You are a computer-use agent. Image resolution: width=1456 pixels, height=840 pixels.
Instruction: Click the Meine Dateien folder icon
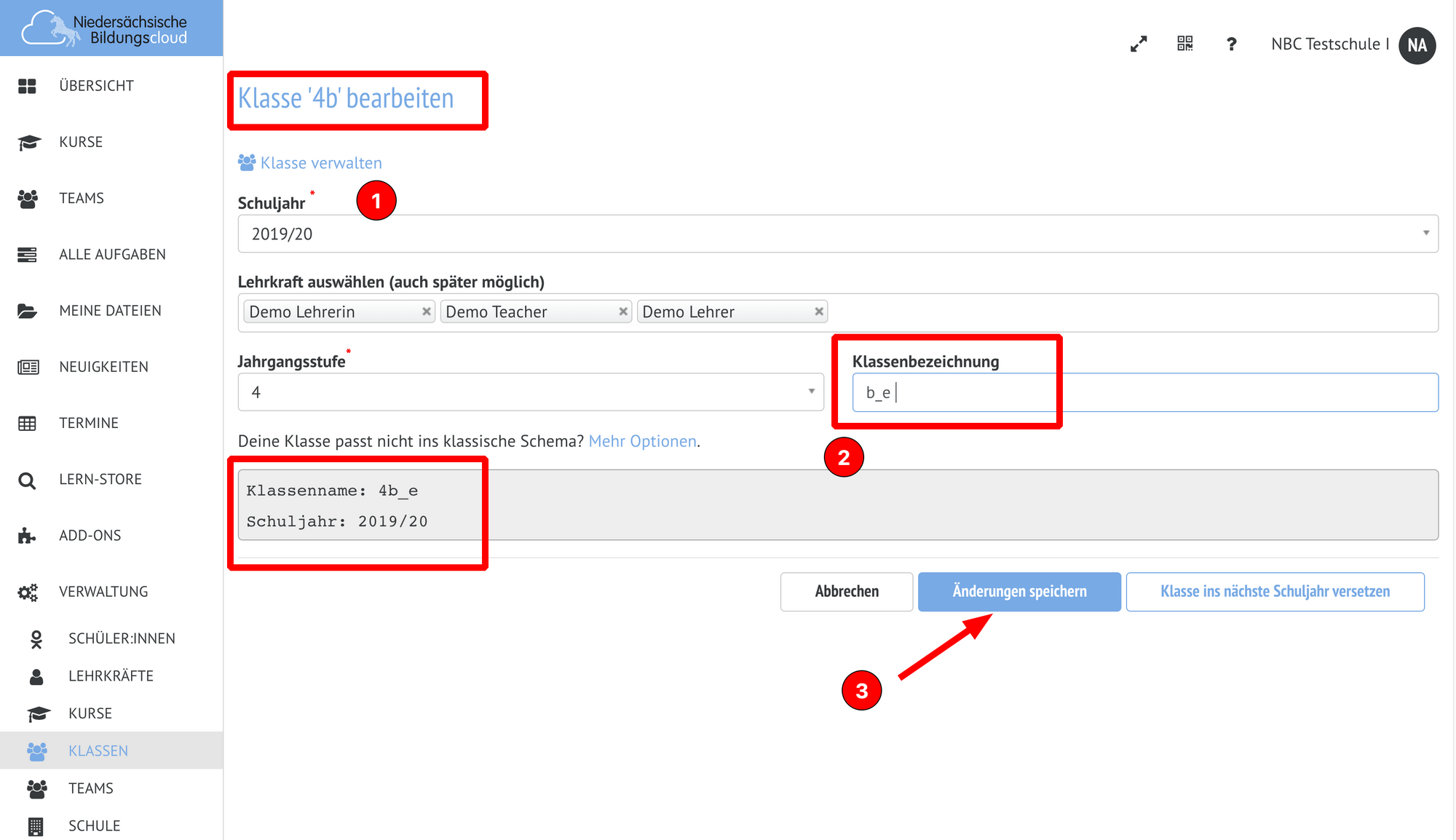coord(27,312)
